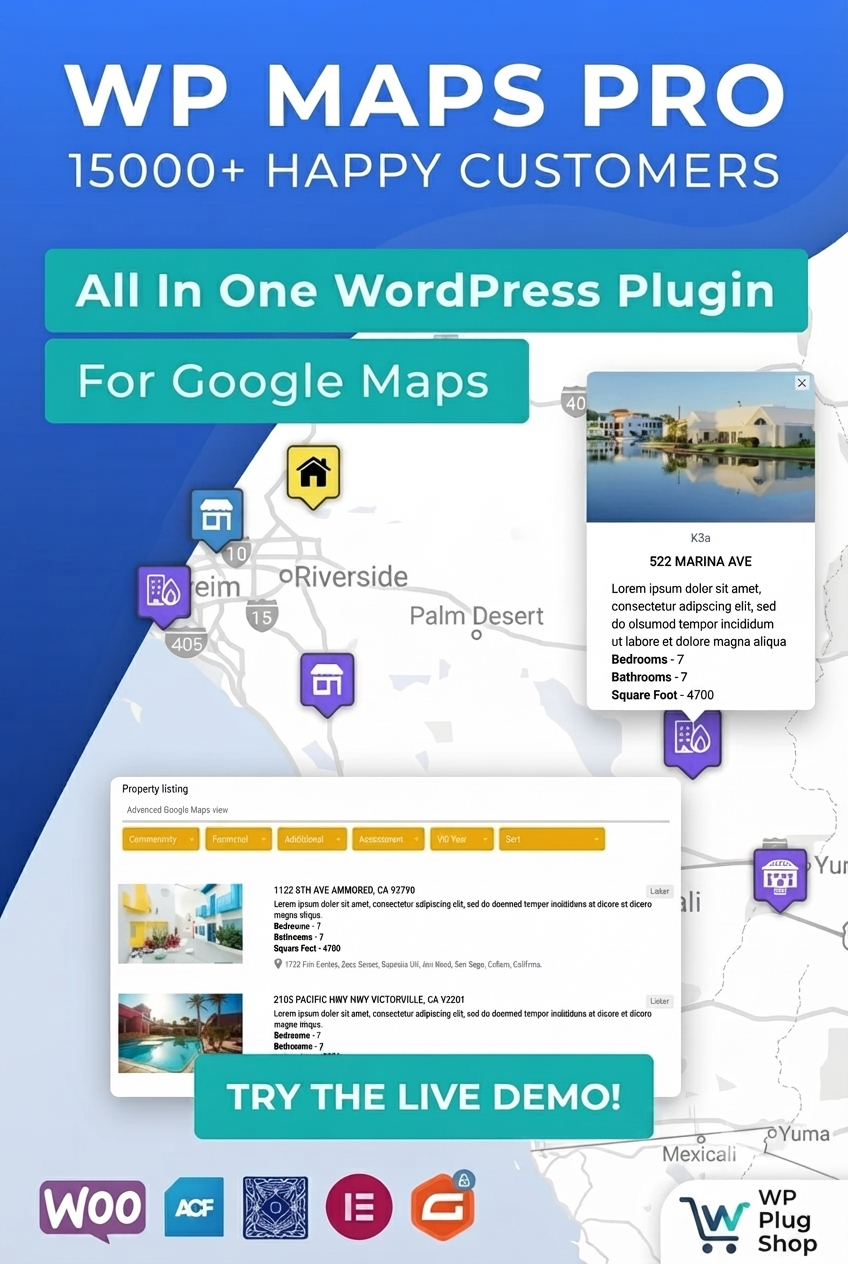Click the purple storefront marker near Yuma
Image resolution: width=848 pixels, height=1264 pixels.
click(x=780, y=878)
